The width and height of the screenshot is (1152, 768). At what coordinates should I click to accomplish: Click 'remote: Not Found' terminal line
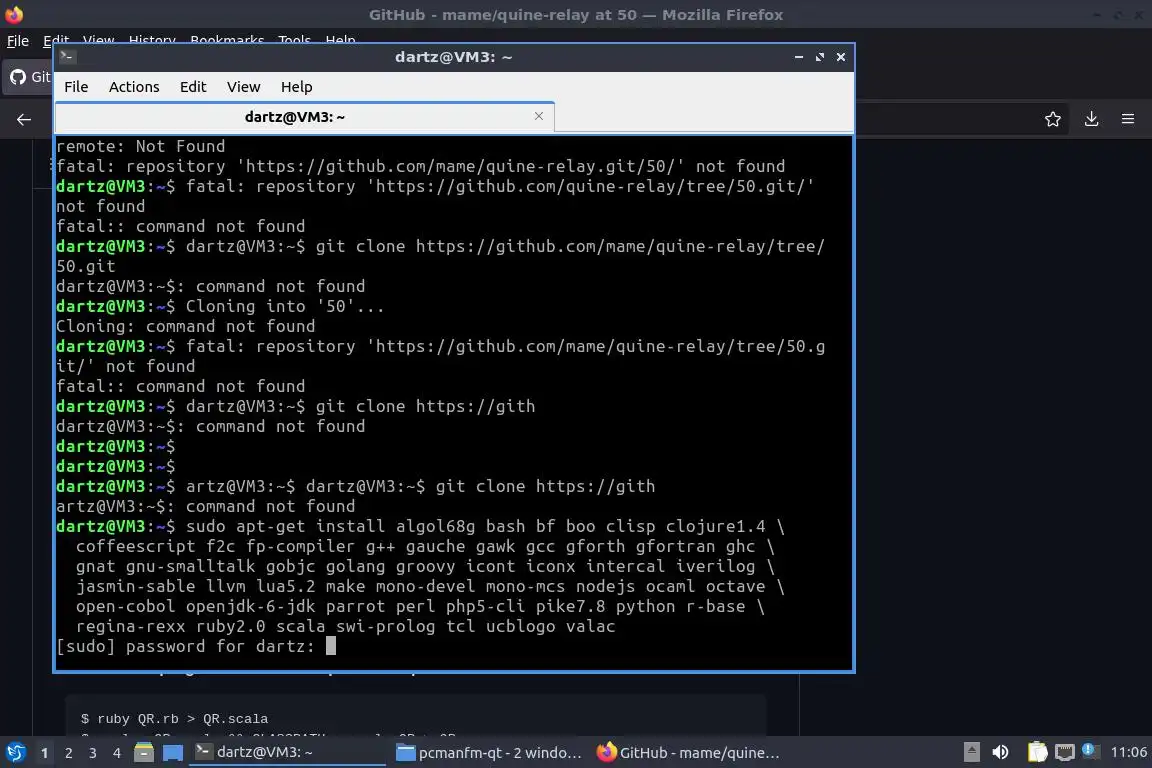pos(140,146)
